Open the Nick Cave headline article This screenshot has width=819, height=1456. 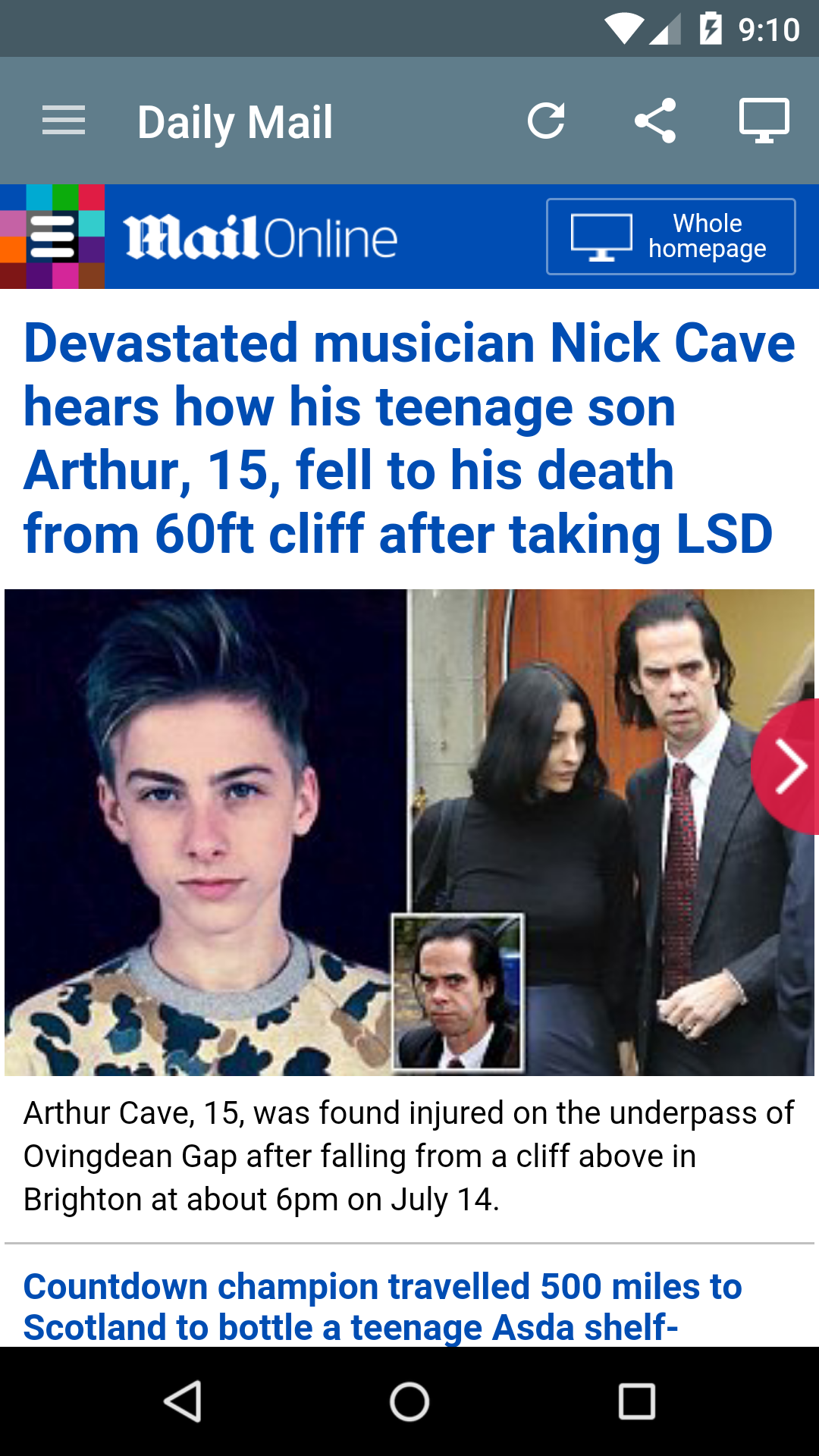coord(409,438)
